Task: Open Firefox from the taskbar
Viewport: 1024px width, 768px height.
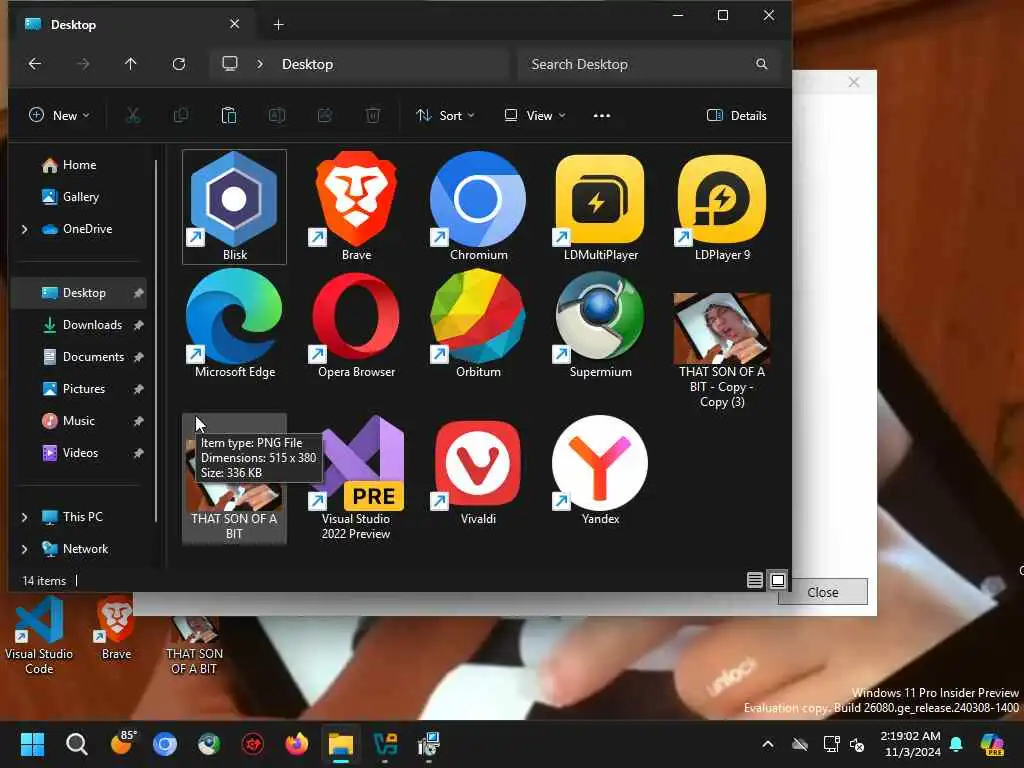Action: click(297, 744)
